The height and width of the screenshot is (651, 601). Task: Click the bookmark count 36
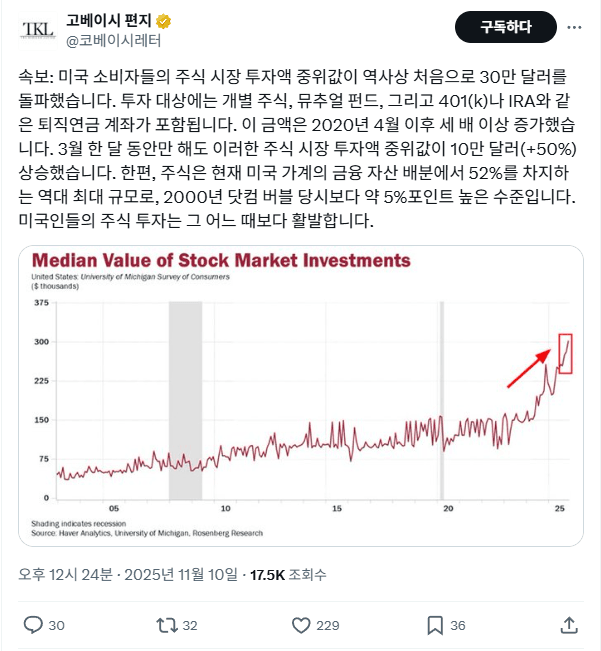458,625
